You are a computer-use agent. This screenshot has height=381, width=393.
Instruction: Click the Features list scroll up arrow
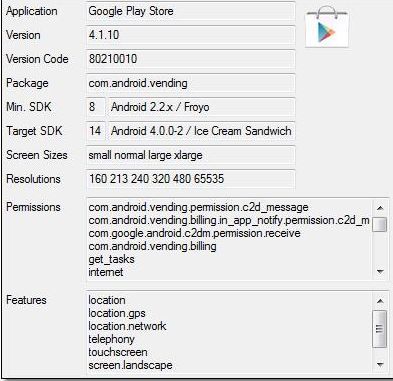coord(380,301)
